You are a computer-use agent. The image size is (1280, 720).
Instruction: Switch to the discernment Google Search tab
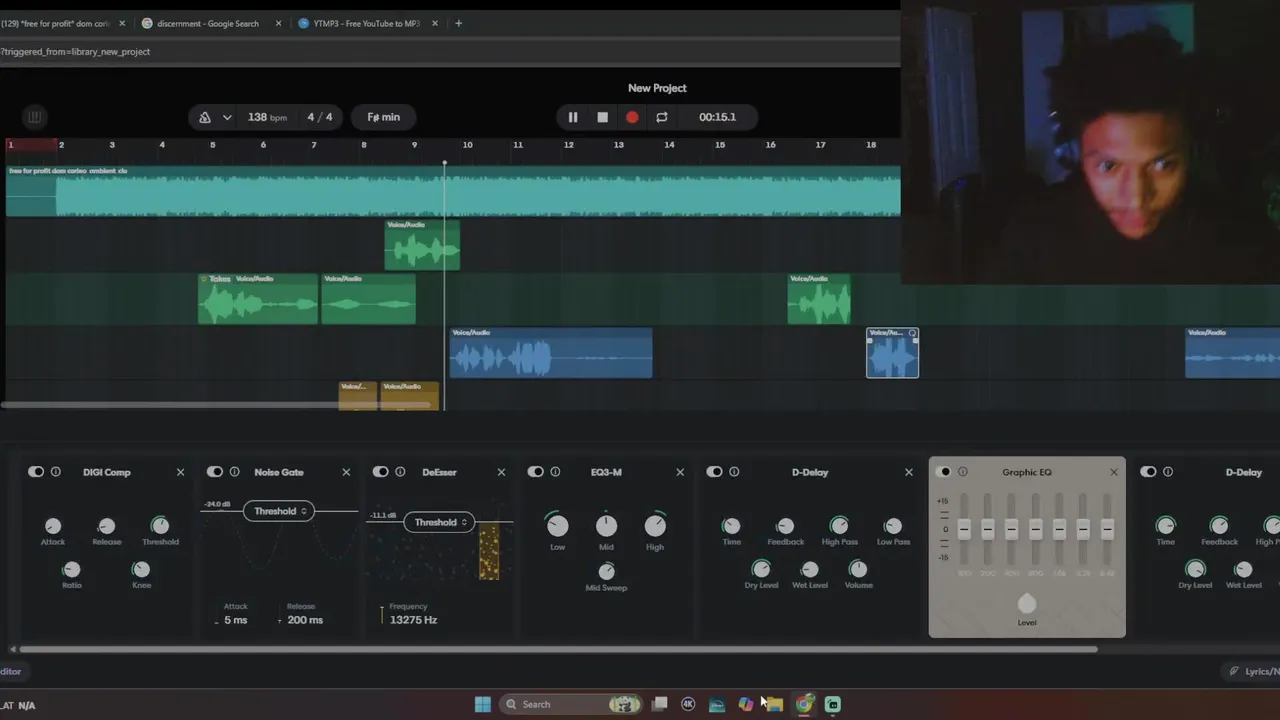point(208,23)
